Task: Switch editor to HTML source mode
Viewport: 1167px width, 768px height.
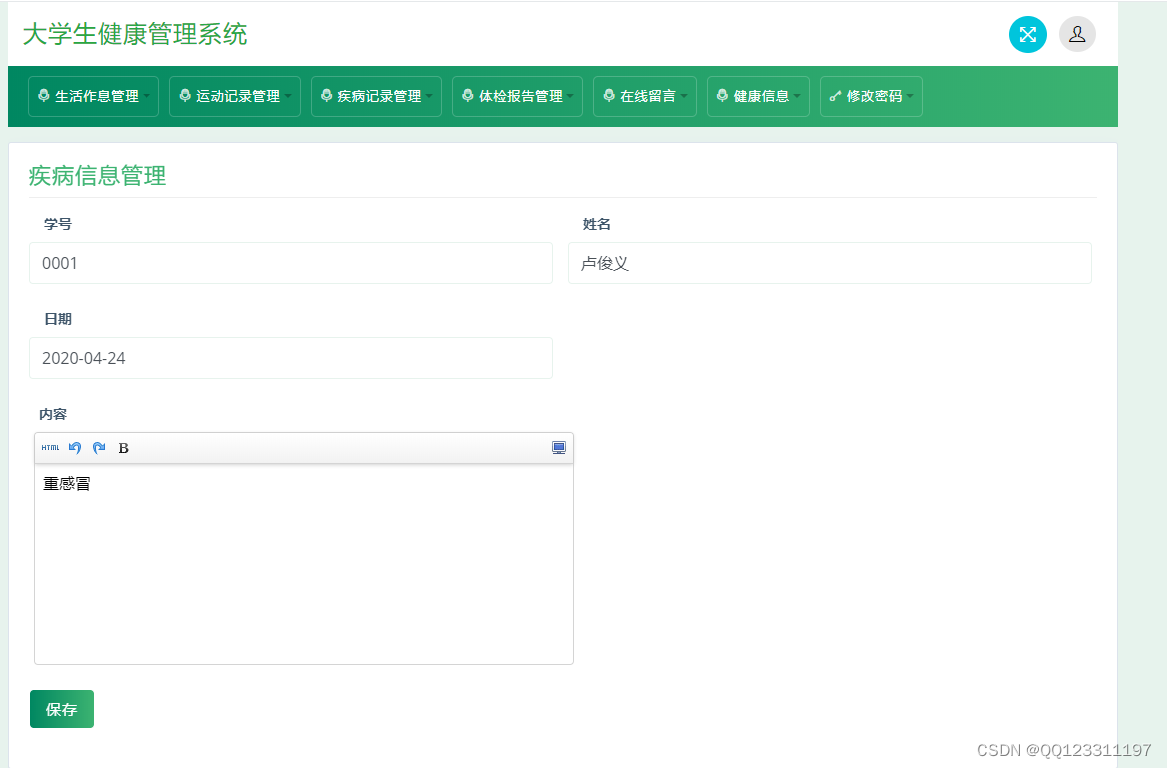Action: click(x=51, y=447)
